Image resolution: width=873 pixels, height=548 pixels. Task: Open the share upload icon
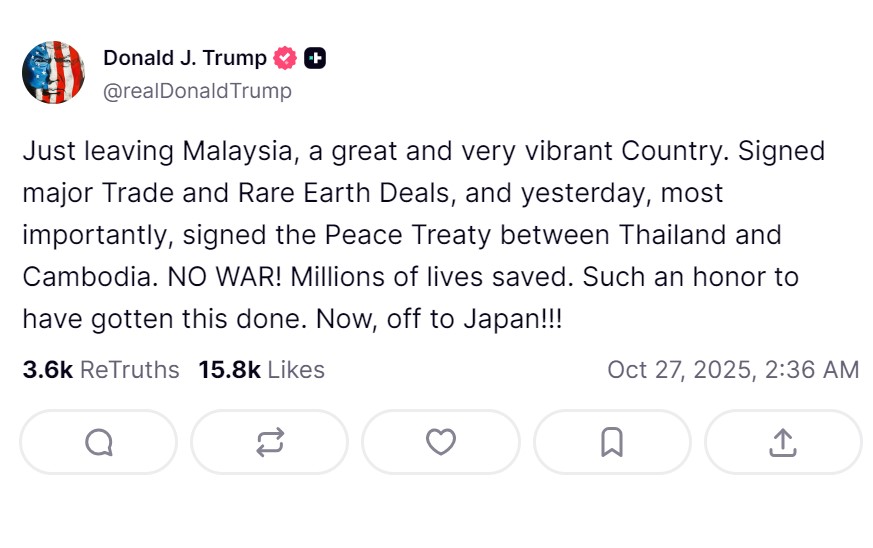point(783,442)
